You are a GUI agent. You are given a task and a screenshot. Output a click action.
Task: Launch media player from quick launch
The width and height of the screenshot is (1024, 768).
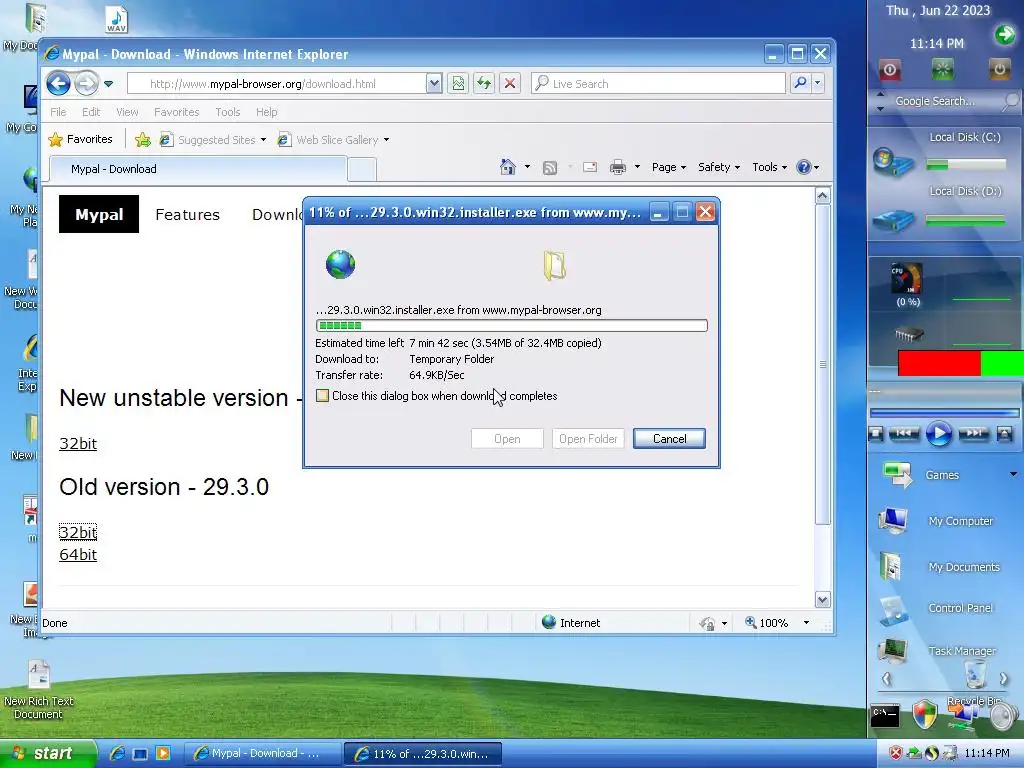pyautogui.click(x=163, y=754)
